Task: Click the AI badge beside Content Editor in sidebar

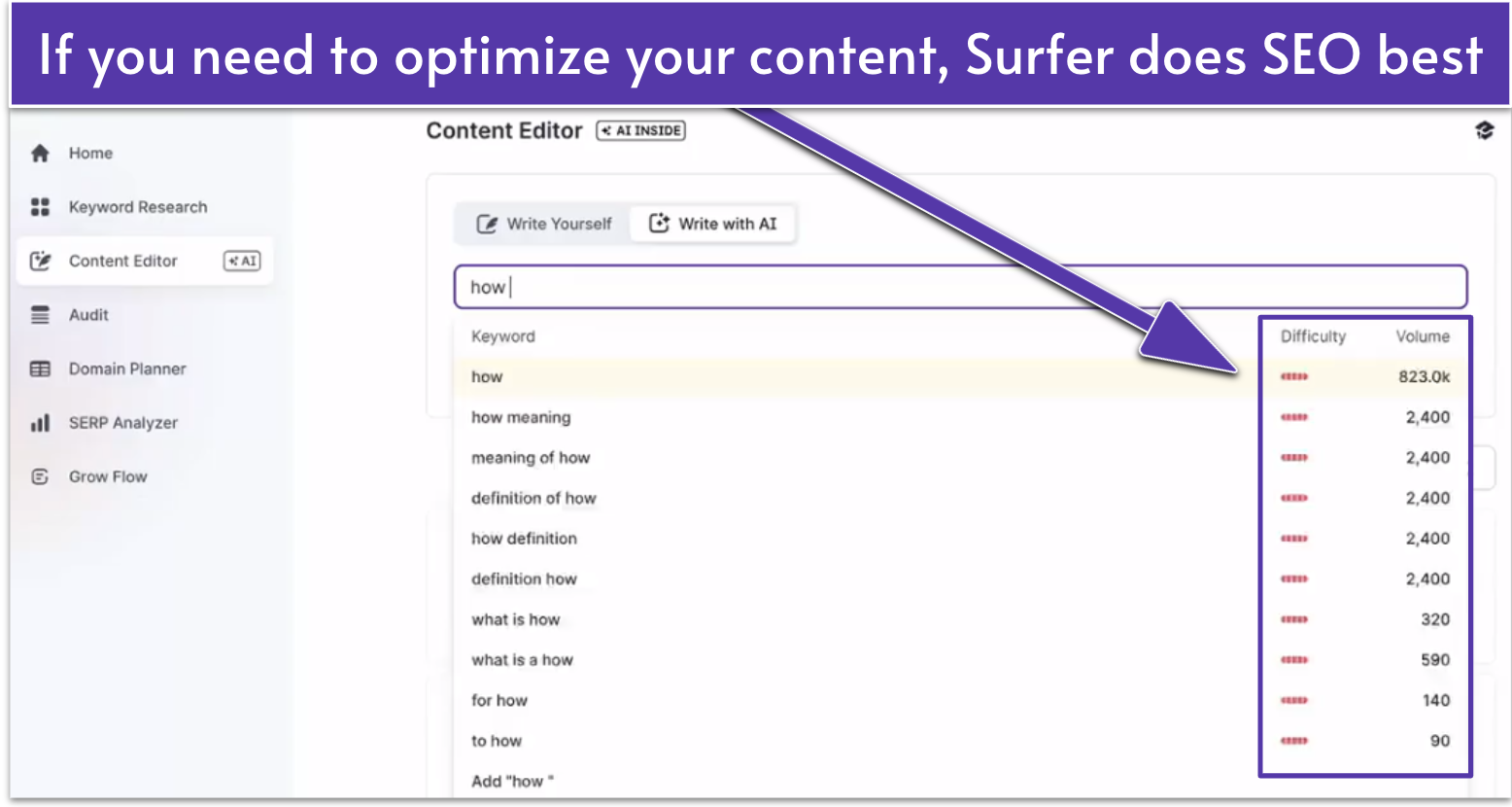Action: point(242,261)
